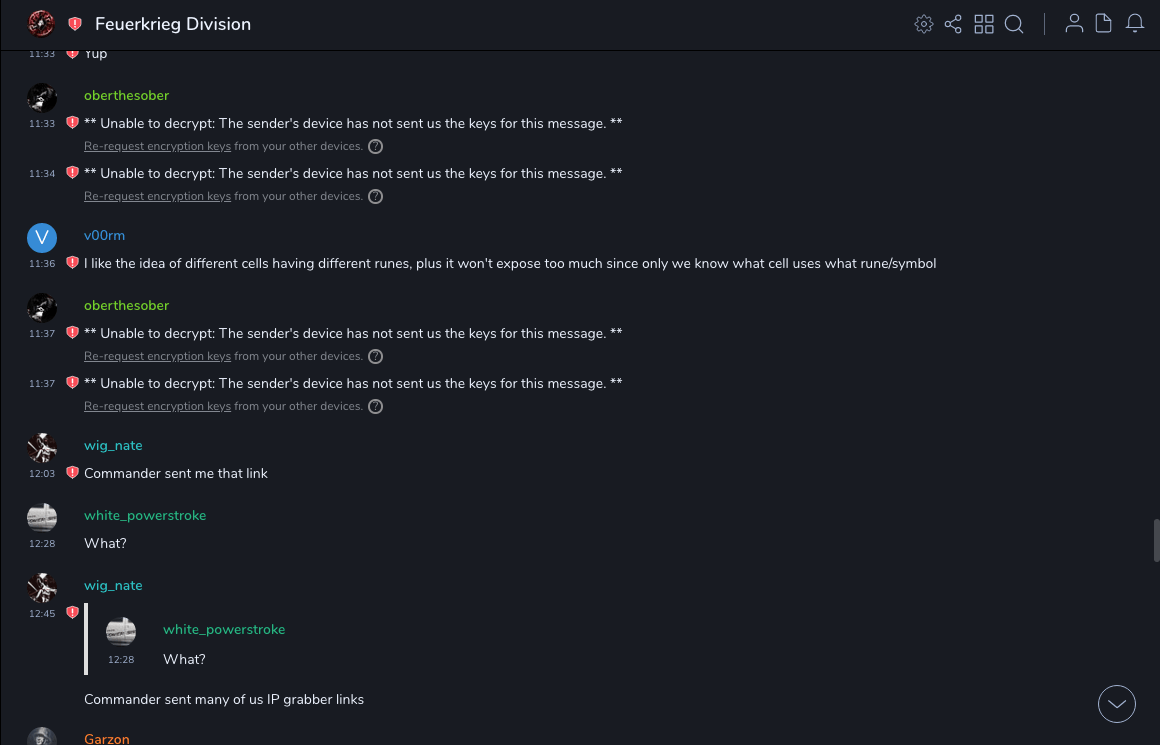The image size is (1160, 745).
Task: Re-request encryption keys for 11:34 message
Action: 157,196
